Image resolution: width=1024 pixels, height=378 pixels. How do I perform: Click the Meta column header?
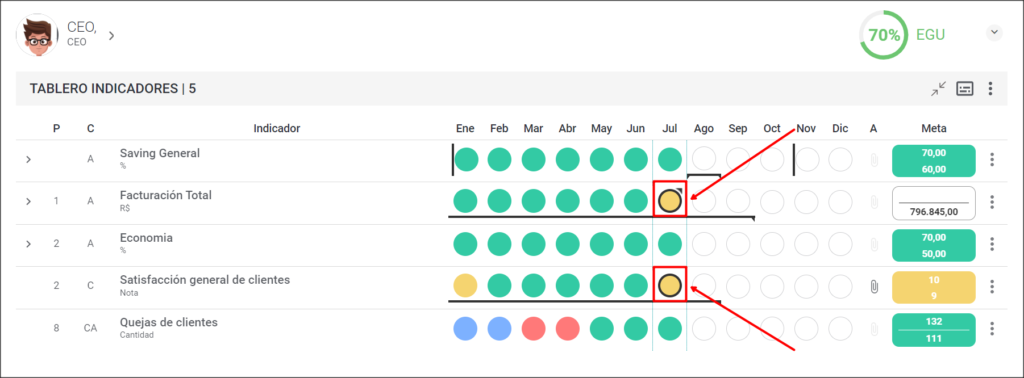click(933, 129)
